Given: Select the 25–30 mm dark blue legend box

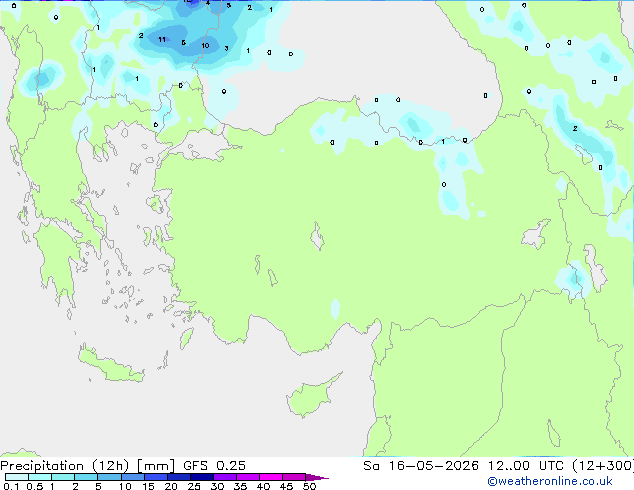Looking at the screenshot, I should tap(202, 477).
